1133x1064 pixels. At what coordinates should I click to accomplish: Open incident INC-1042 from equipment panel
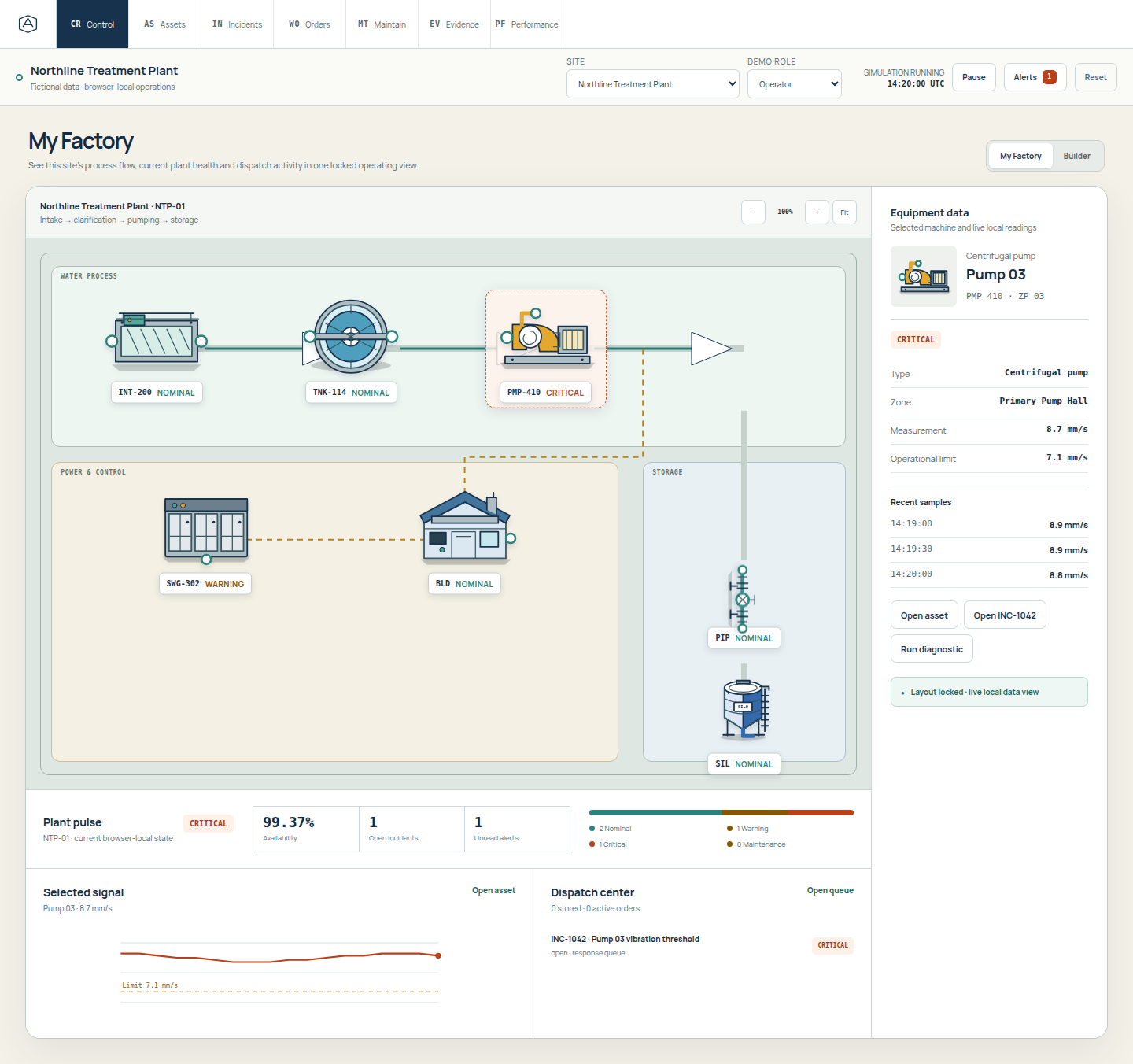[x=1005, y=615]
